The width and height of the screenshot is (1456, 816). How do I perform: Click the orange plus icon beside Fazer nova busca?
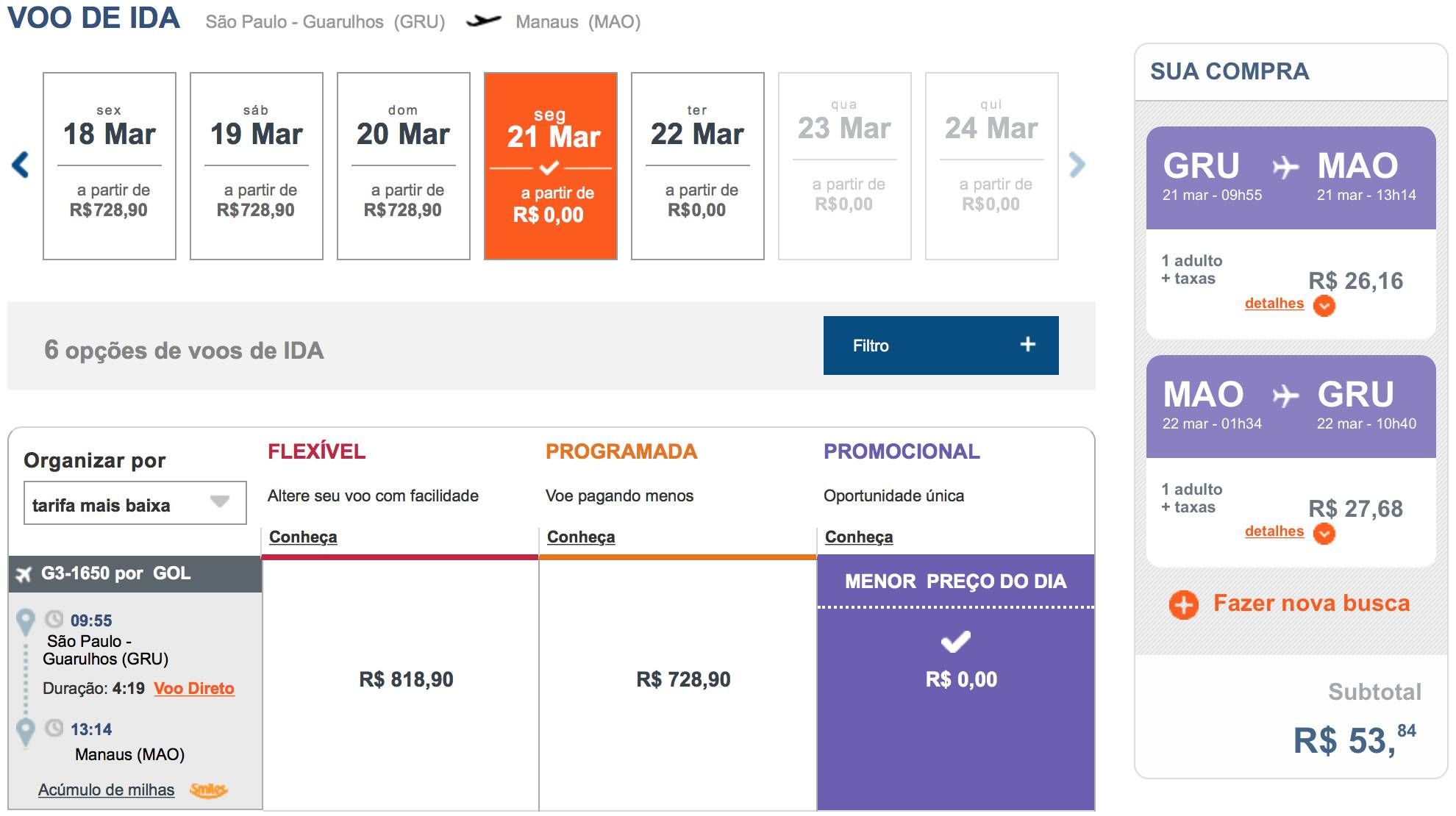(x=1183, y=605)
